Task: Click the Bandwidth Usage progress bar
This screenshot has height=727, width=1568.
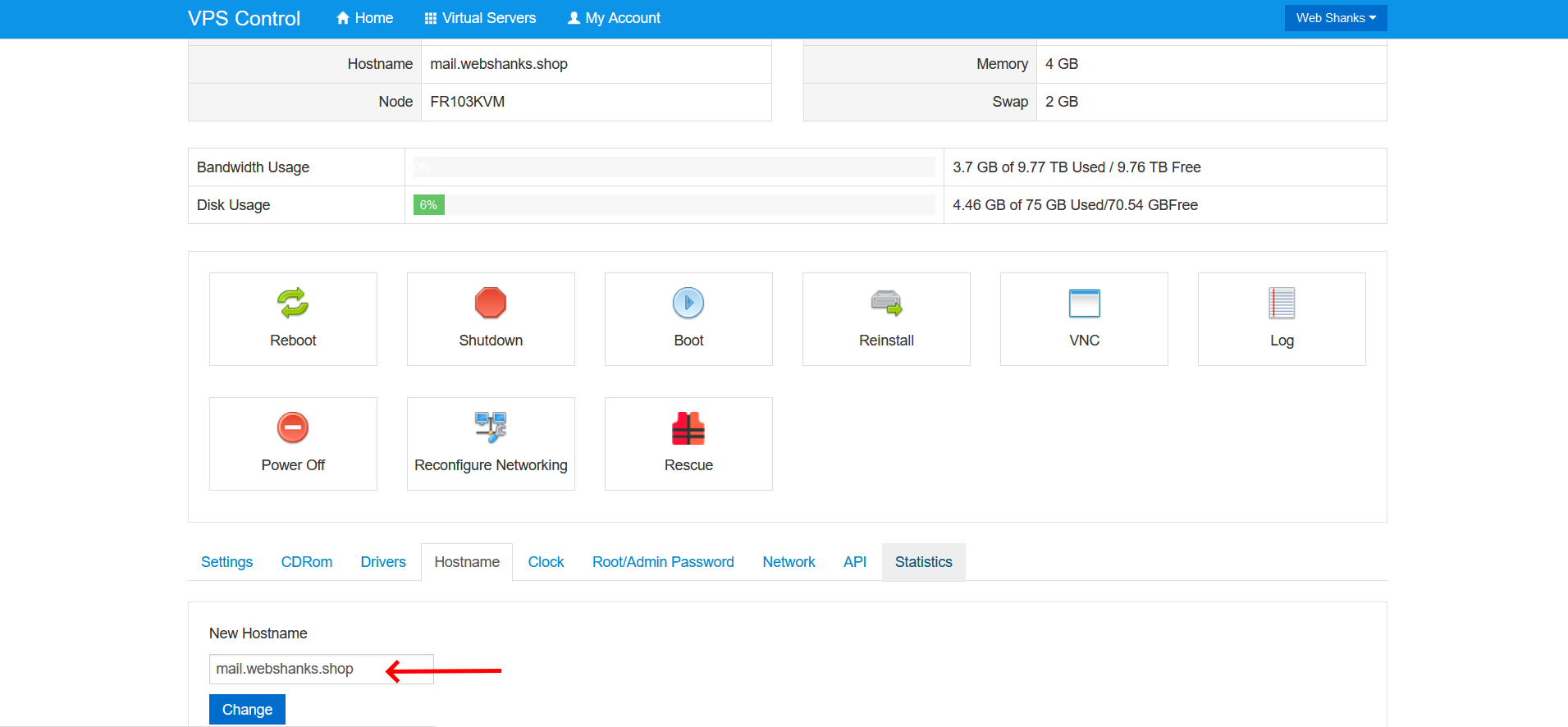Action: 674,167
